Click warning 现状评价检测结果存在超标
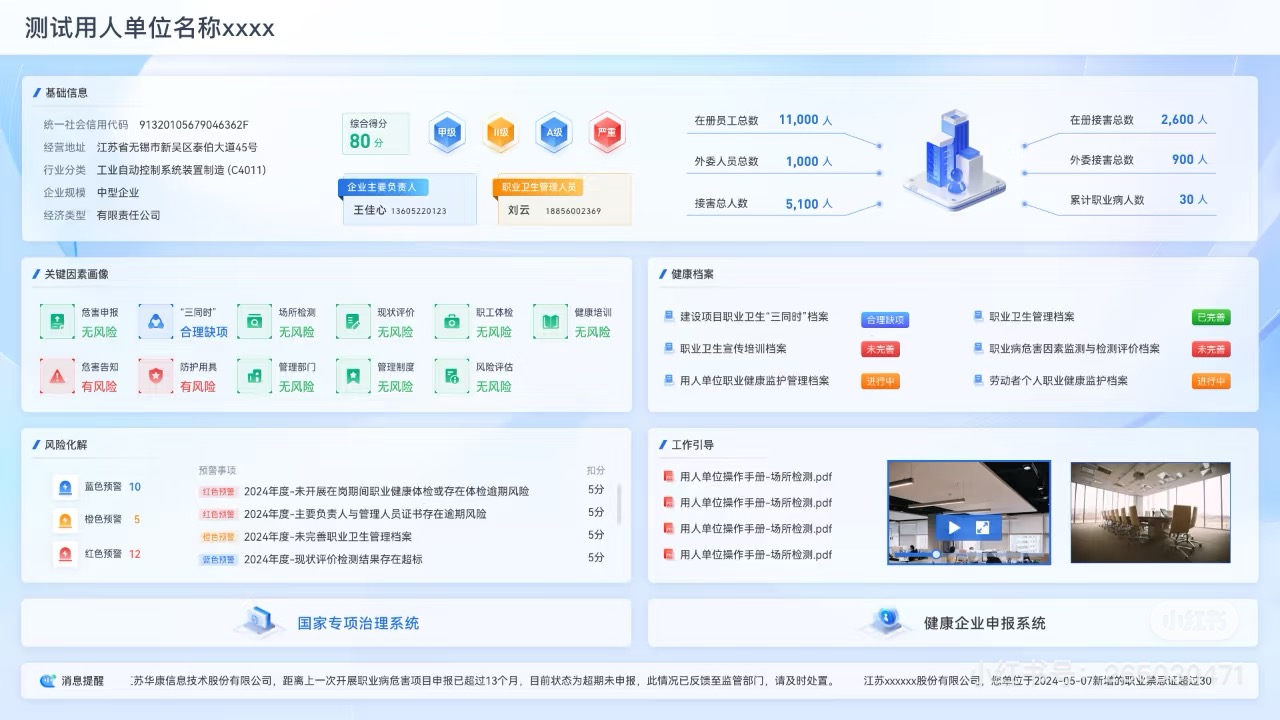This screenshot has height=720, width=1280. [x=333, y=560]
